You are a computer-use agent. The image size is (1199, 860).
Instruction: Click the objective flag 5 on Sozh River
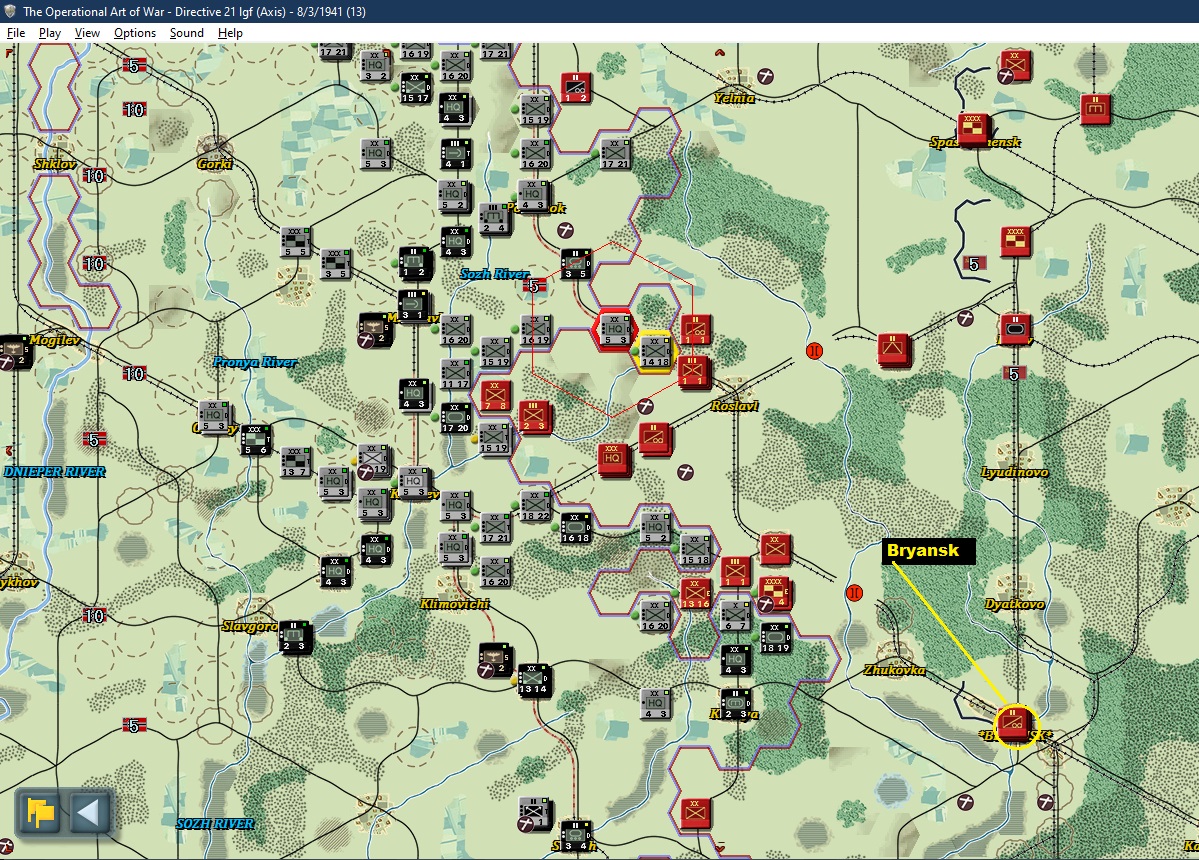click(x=534, y=286)
